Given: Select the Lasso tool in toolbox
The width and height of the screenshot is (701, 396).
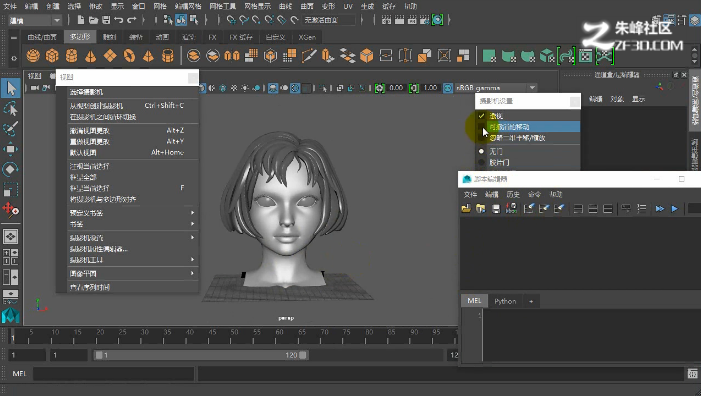Looking at the screenshot, I should click(11, 109).
